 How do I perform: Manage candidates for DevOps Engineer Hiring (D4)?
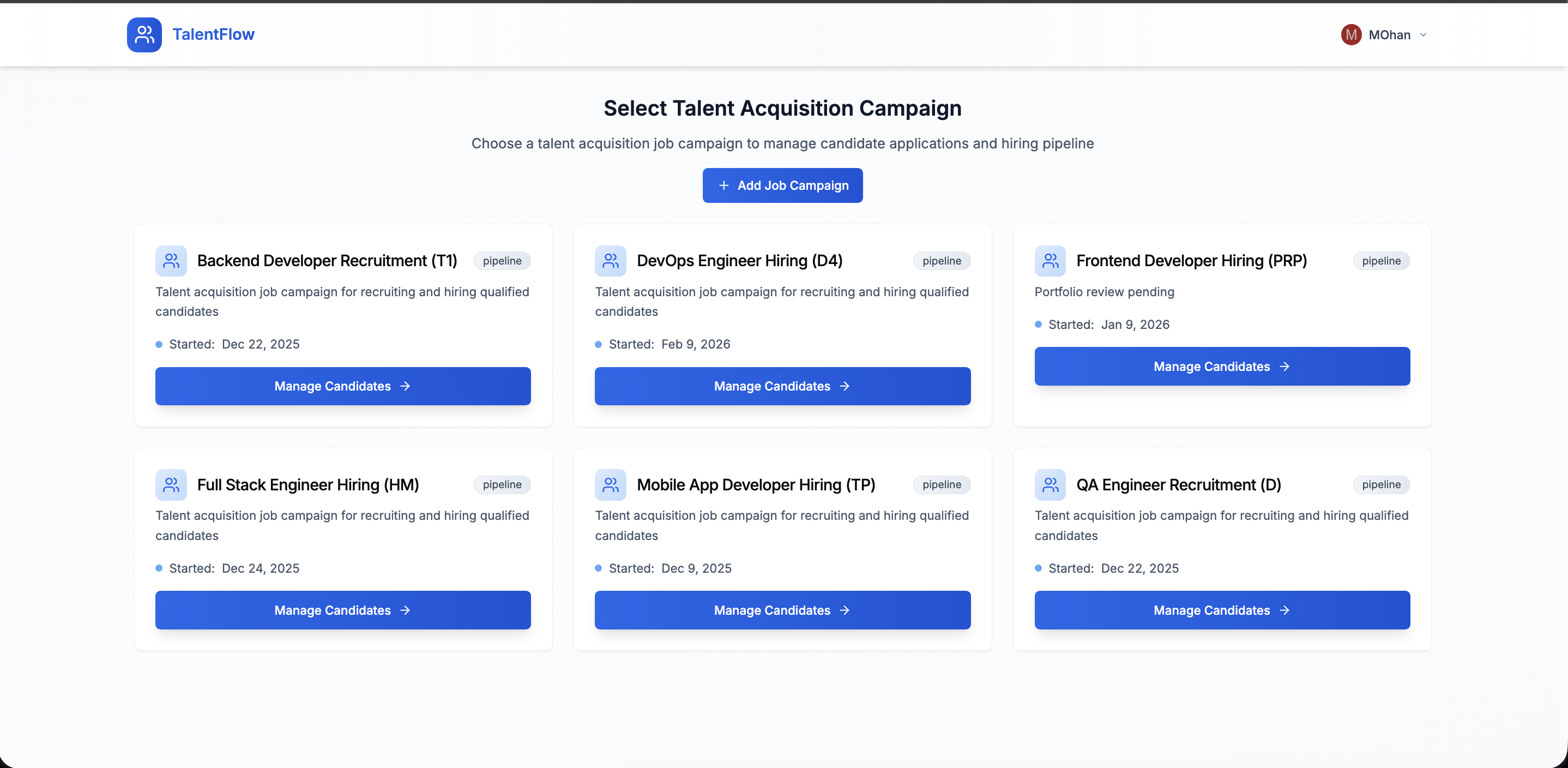782,386
